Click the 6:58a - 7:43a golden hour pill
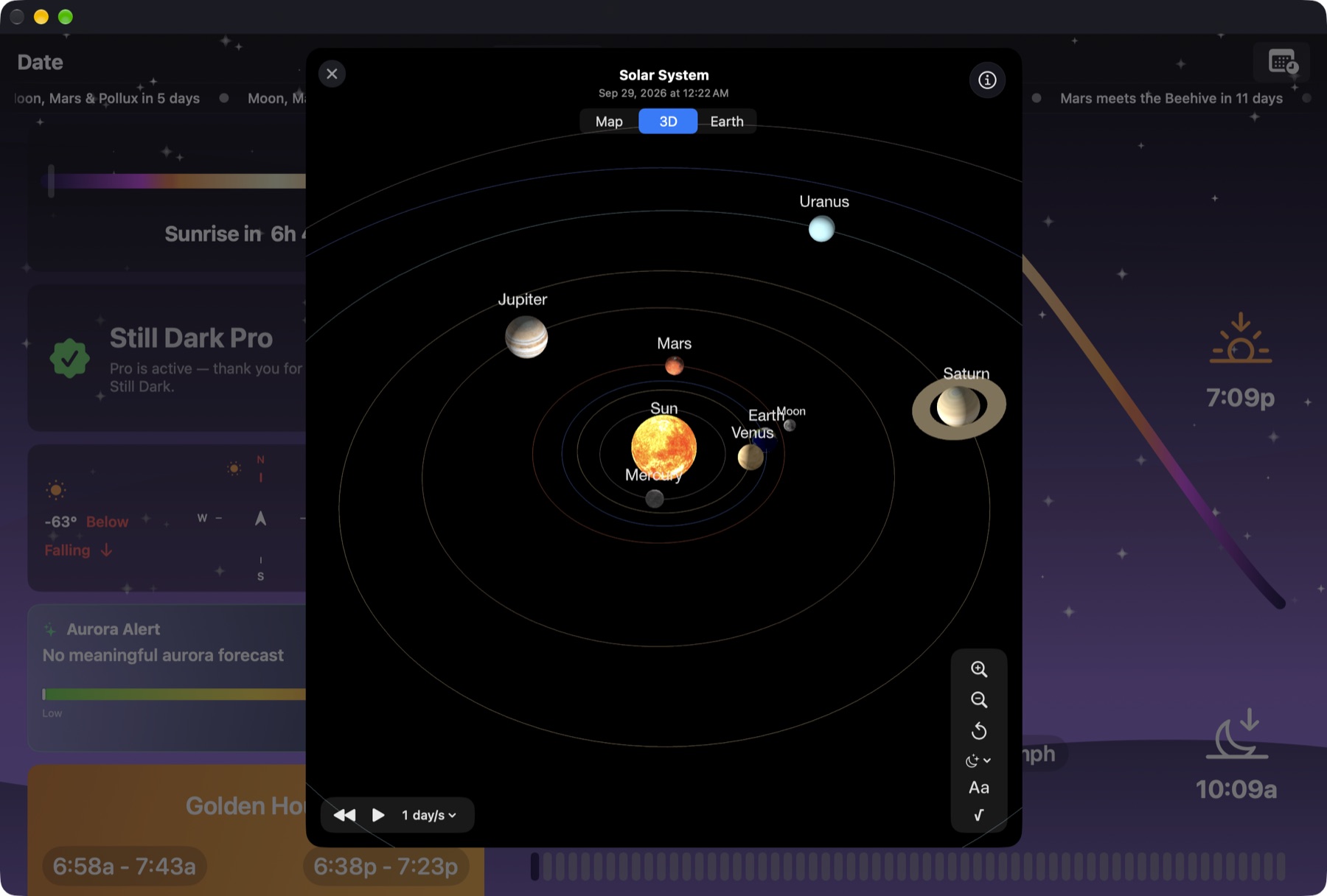 pos(125,866)
